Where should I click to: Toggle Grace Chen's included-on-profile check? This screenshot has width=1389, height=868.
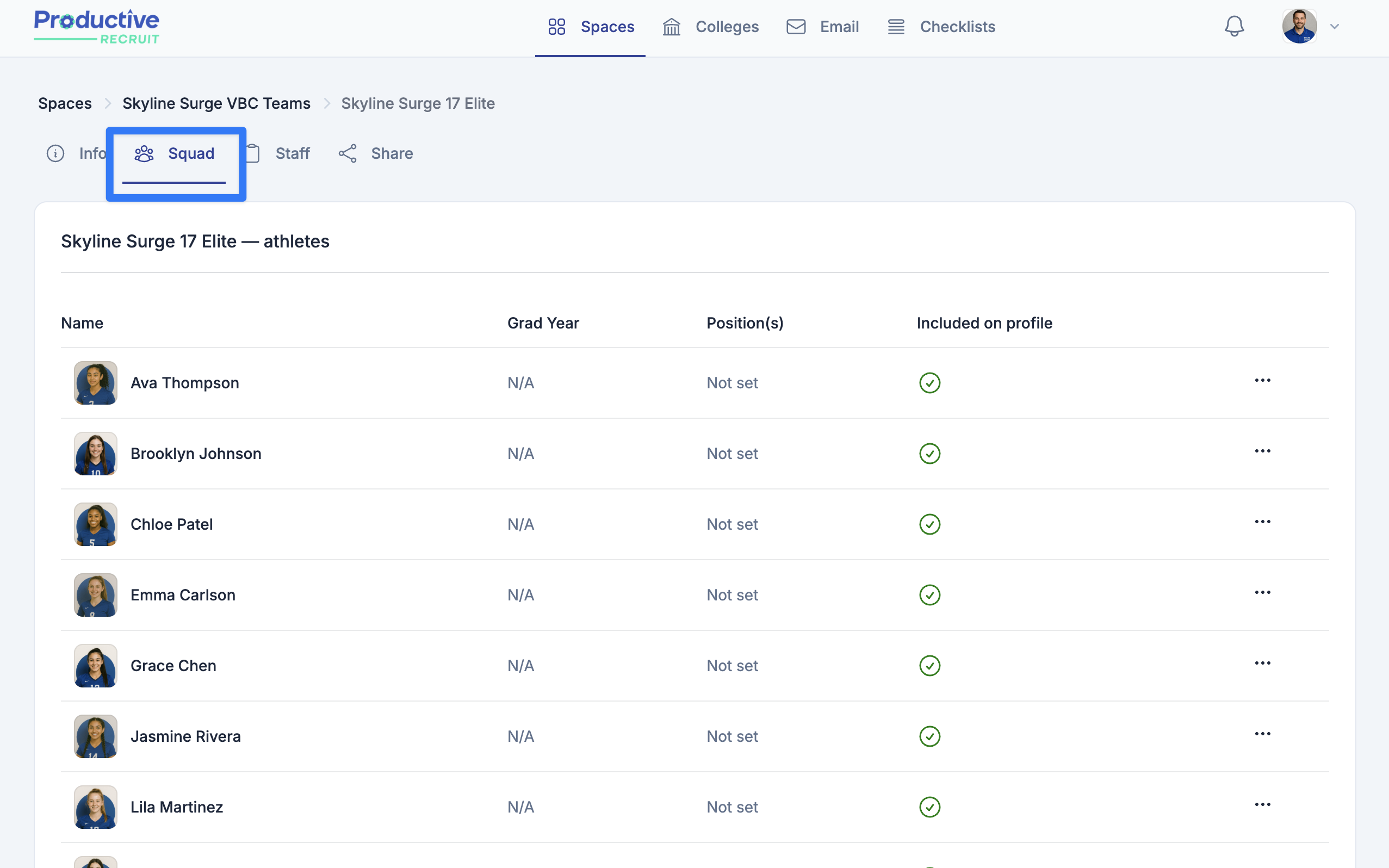tap(929, 665)
